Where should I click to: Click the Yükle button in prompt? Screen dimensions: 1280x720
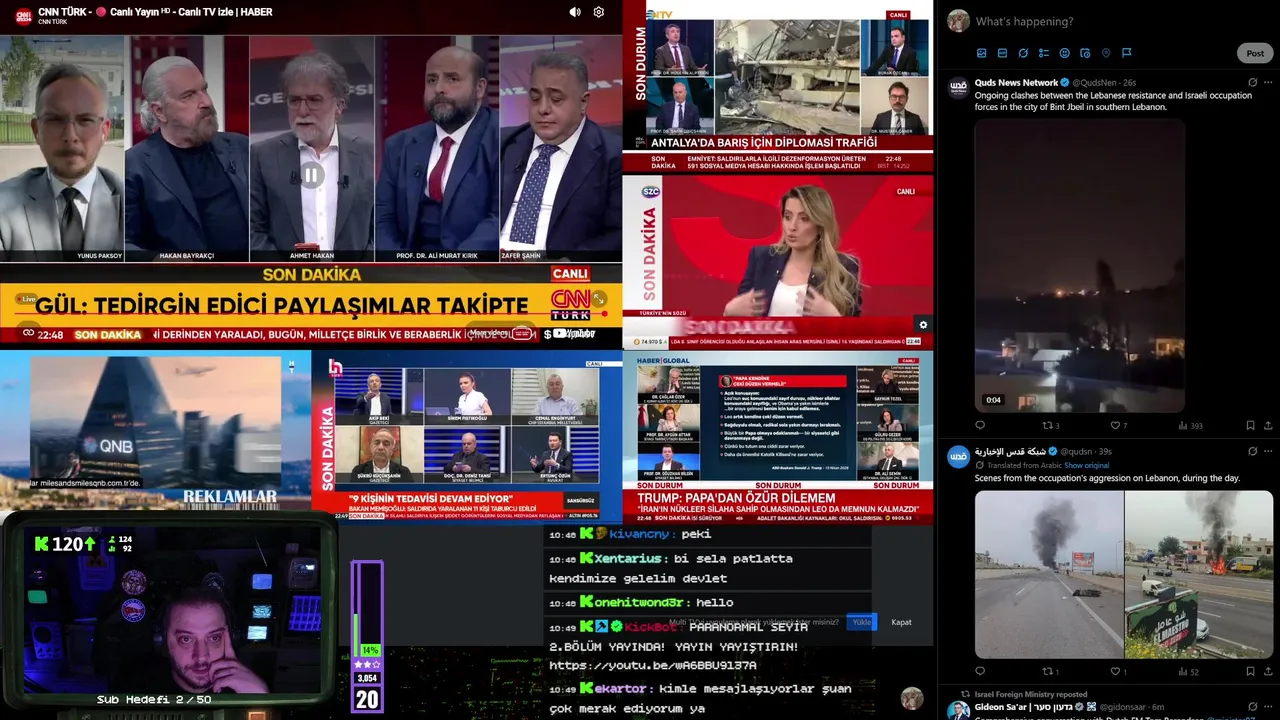click(861, 622)
